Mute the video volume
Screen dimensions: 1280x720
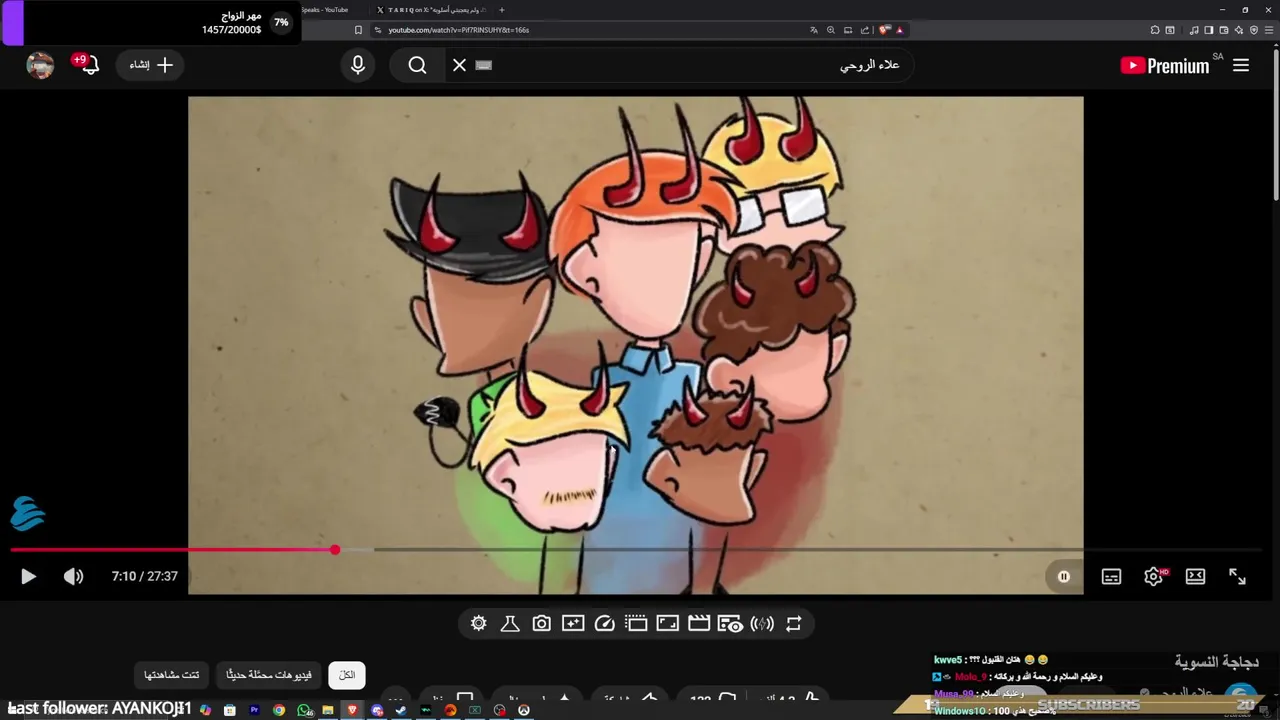point(73,576)
